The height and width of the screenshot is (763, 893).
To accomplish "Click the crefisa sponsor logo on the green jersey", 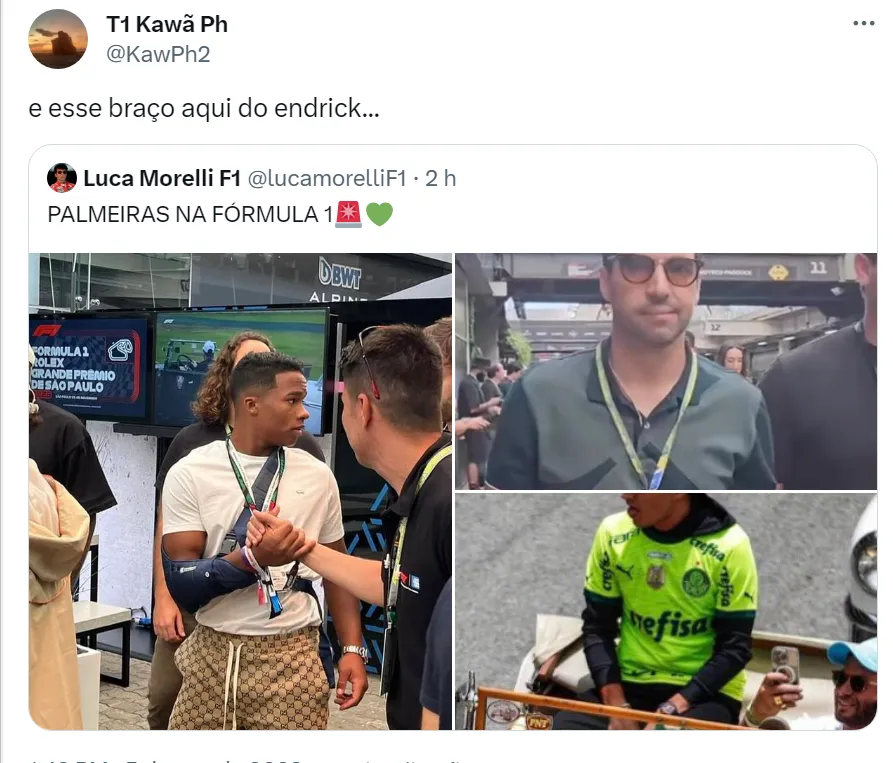I will coord(668,625).
